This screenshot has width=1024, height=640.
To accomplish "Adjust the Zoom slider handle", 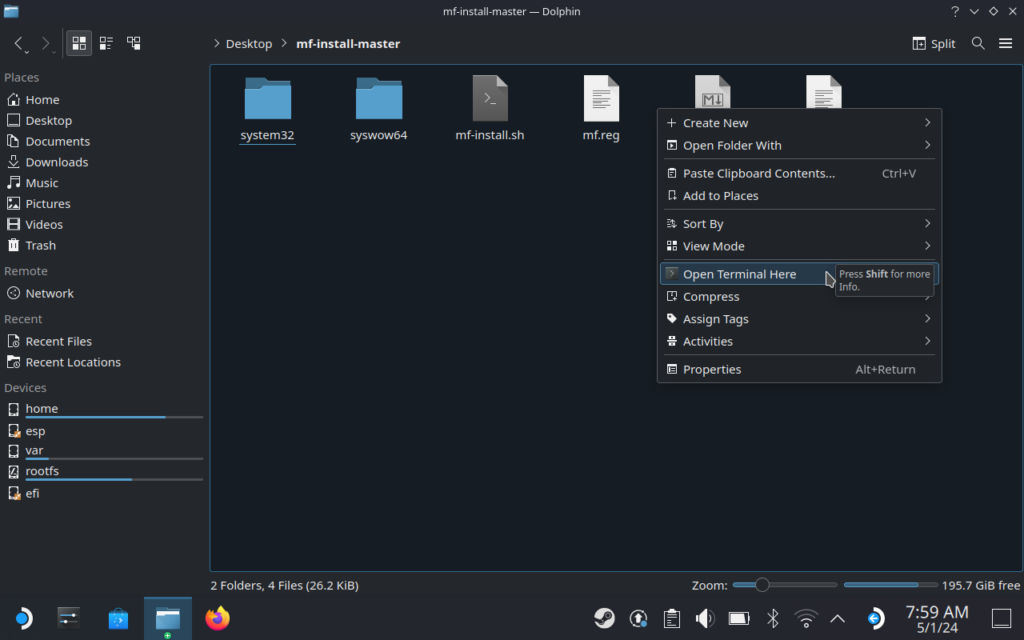I will click(761, 585).
